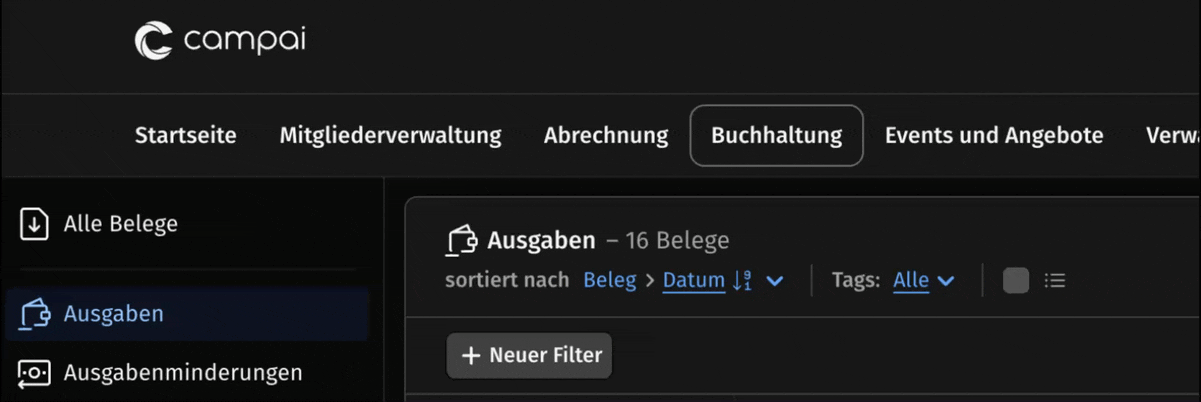Click the wallet icon beside the Ausgaben heading
Viewport: 1201px width, 402px height.
[461, 241]
